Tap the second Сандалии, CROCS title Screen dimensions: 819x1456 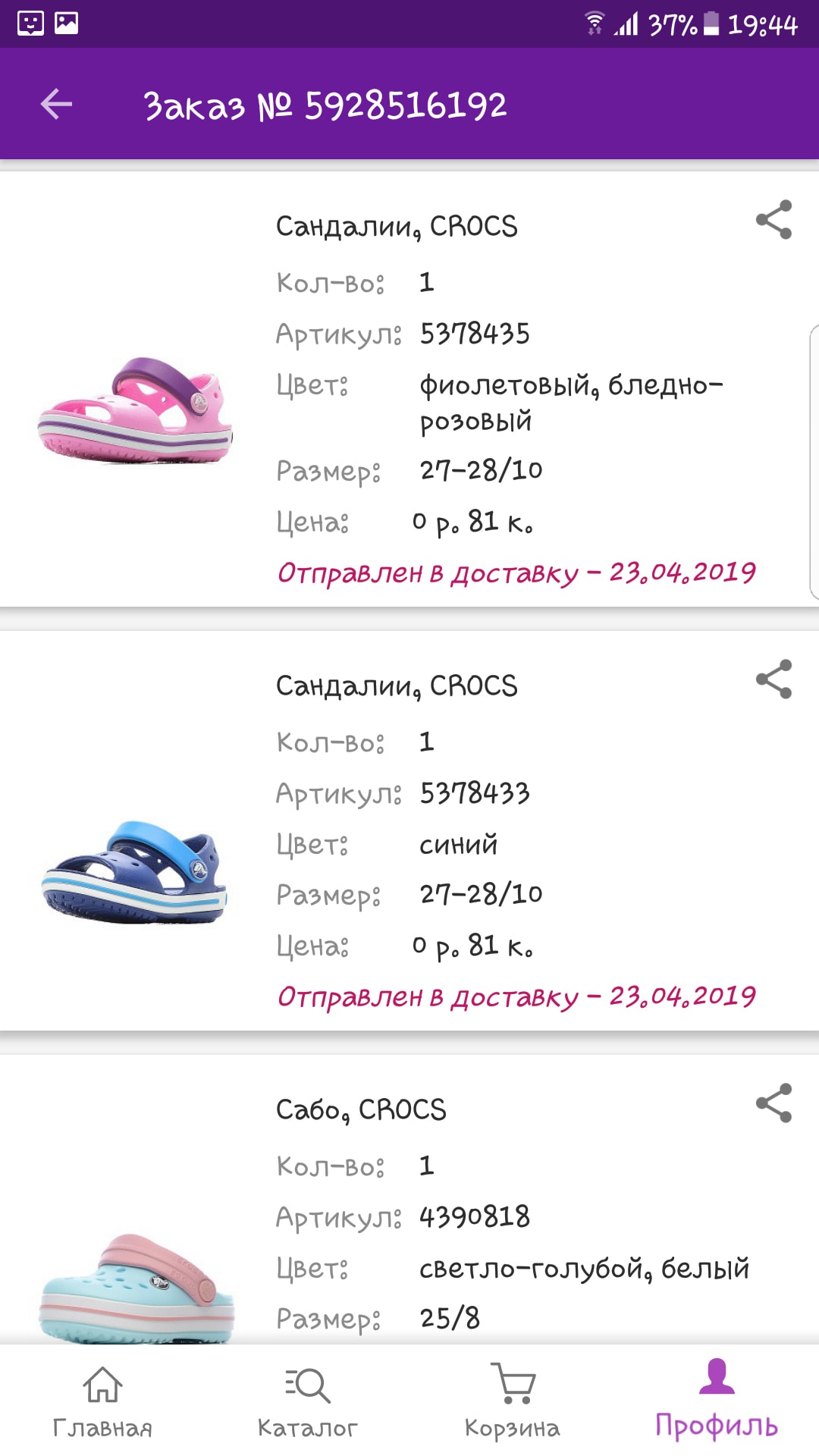[397, 686]
